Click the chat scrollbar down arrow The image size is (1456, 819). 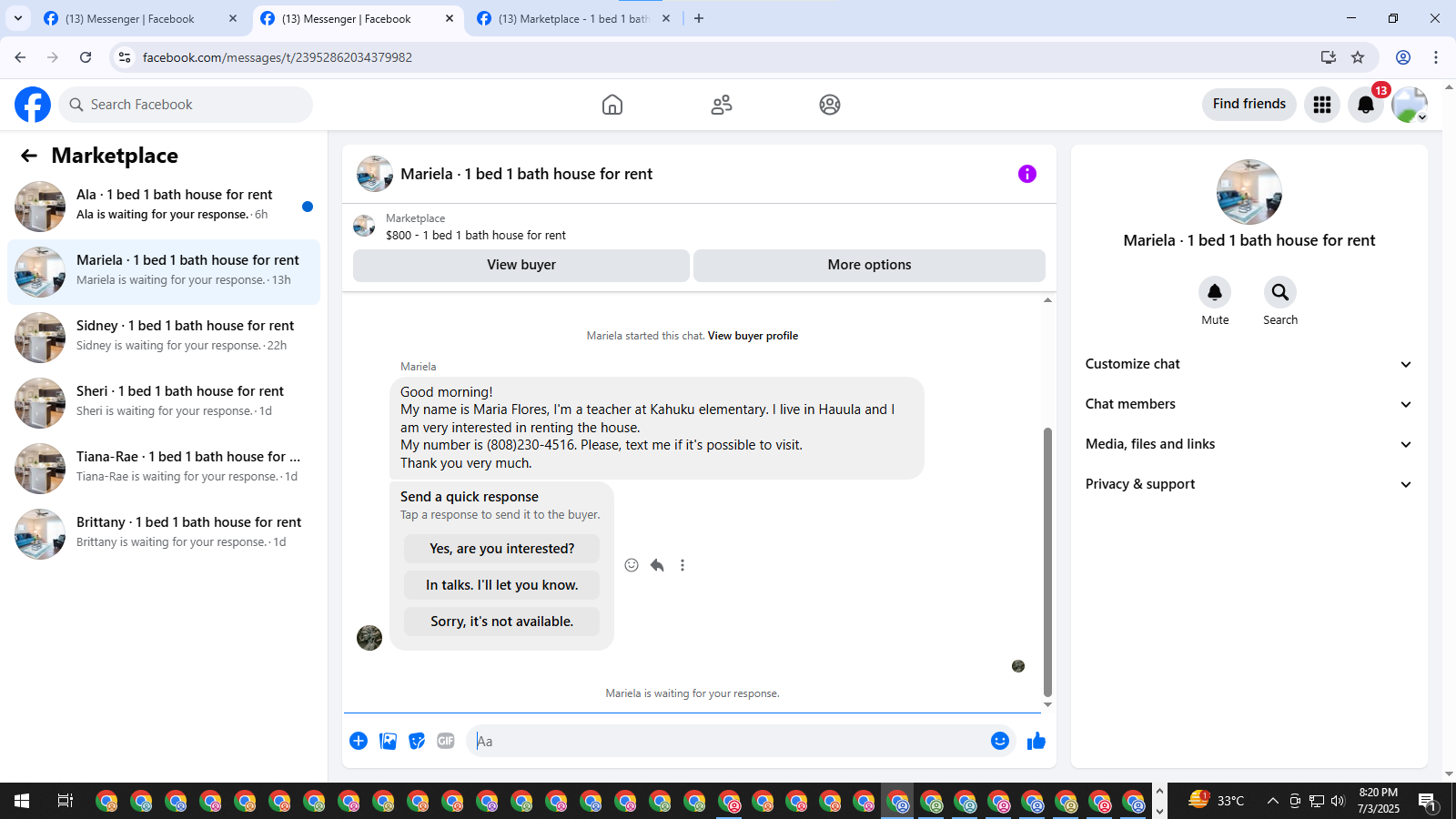click(x=1047, y=705)
